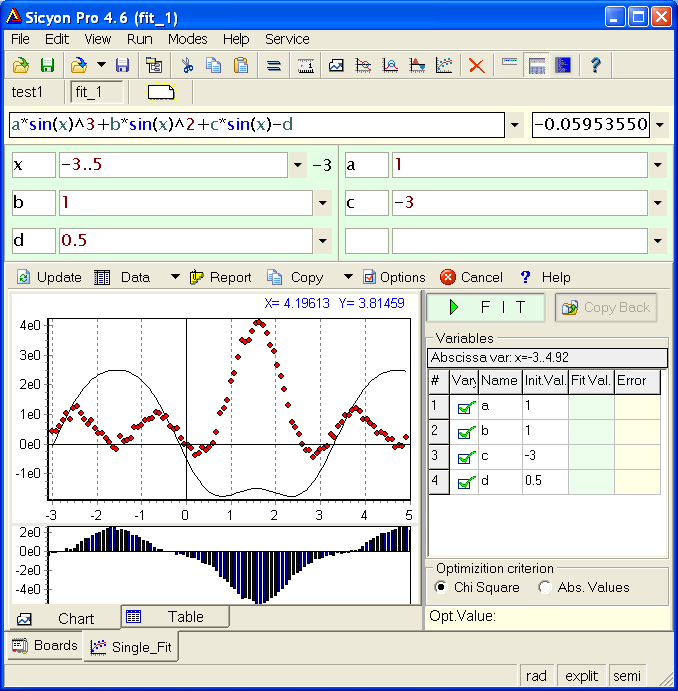Add a new tab next to fit_1

click(x=161, y=93)
